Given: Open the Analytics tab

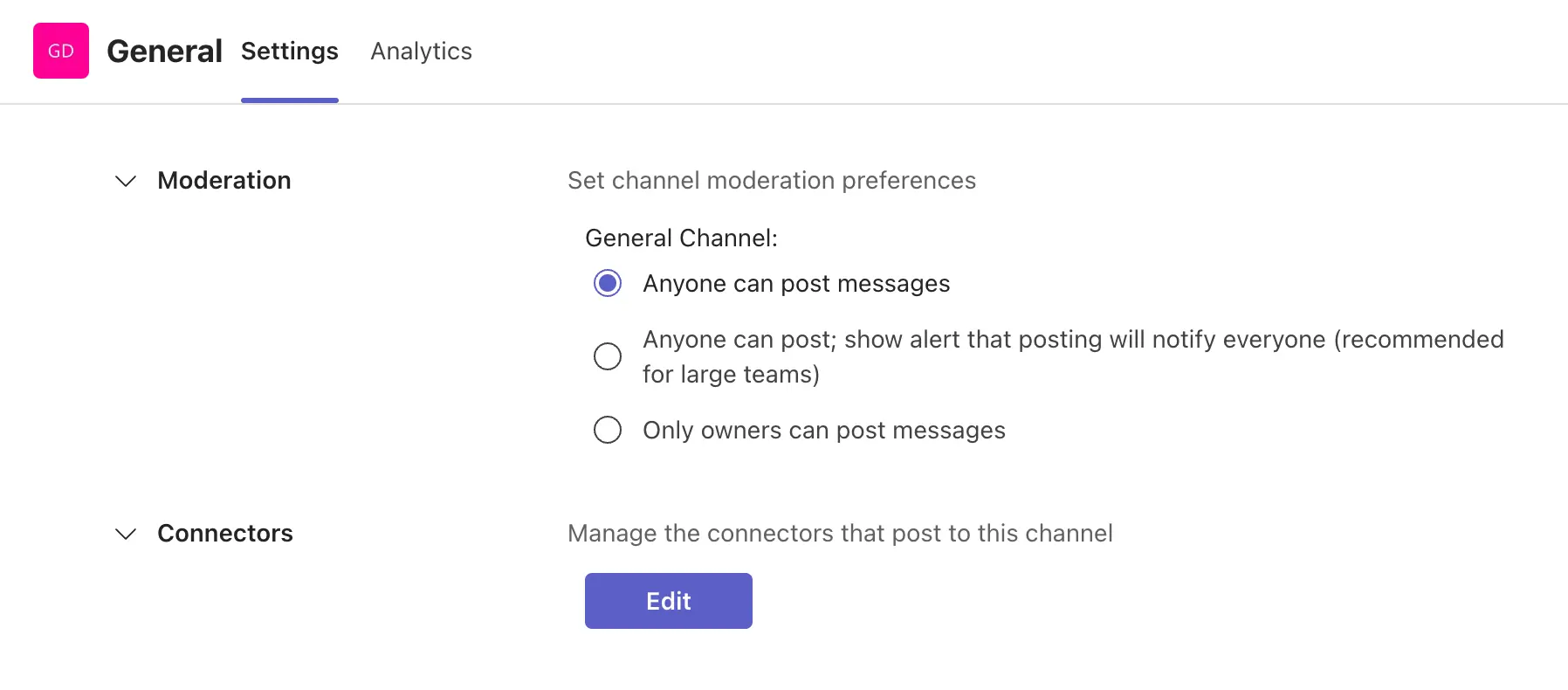Looking at the screenshot, I should 421,51.
